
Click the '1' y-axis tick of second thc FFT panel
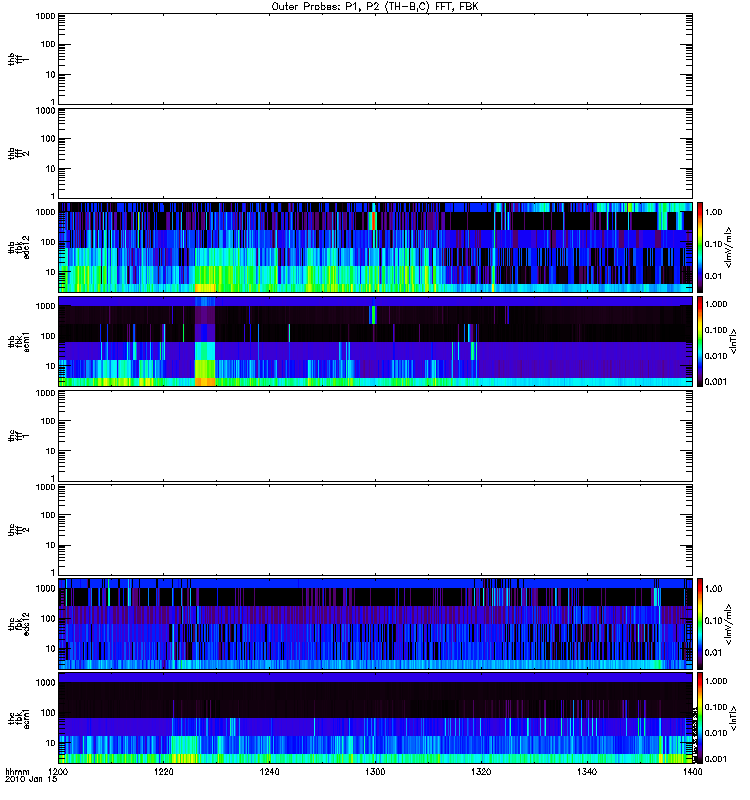point(53,572)
